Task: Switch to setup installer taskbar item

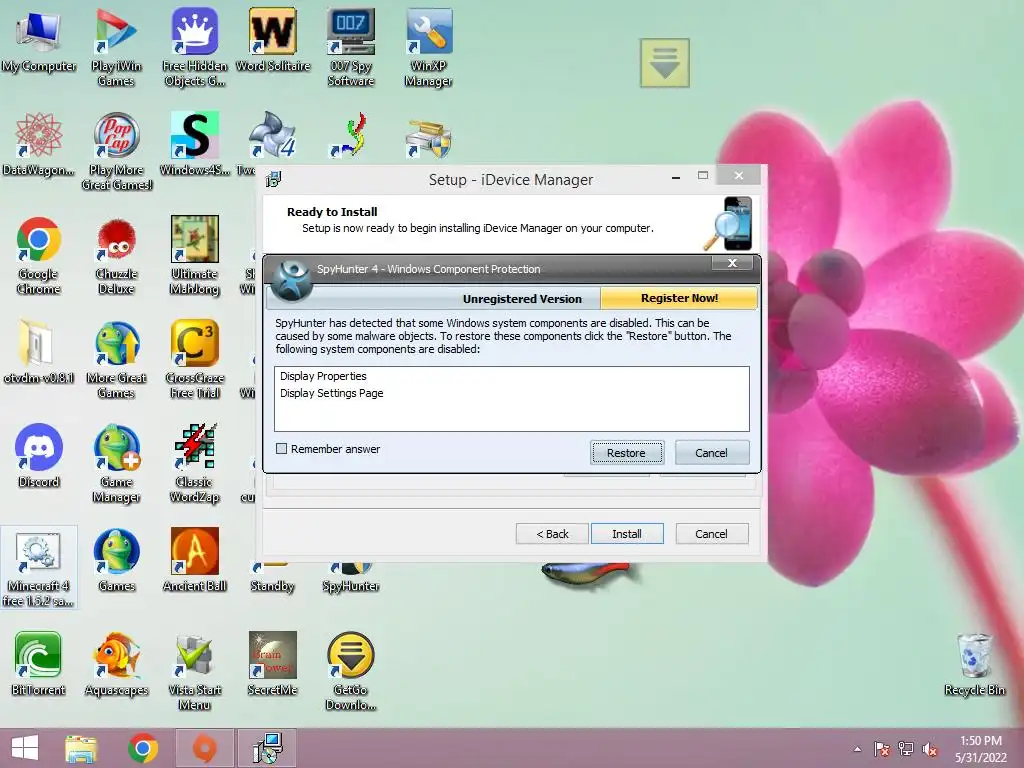Action: pos(267,748)
